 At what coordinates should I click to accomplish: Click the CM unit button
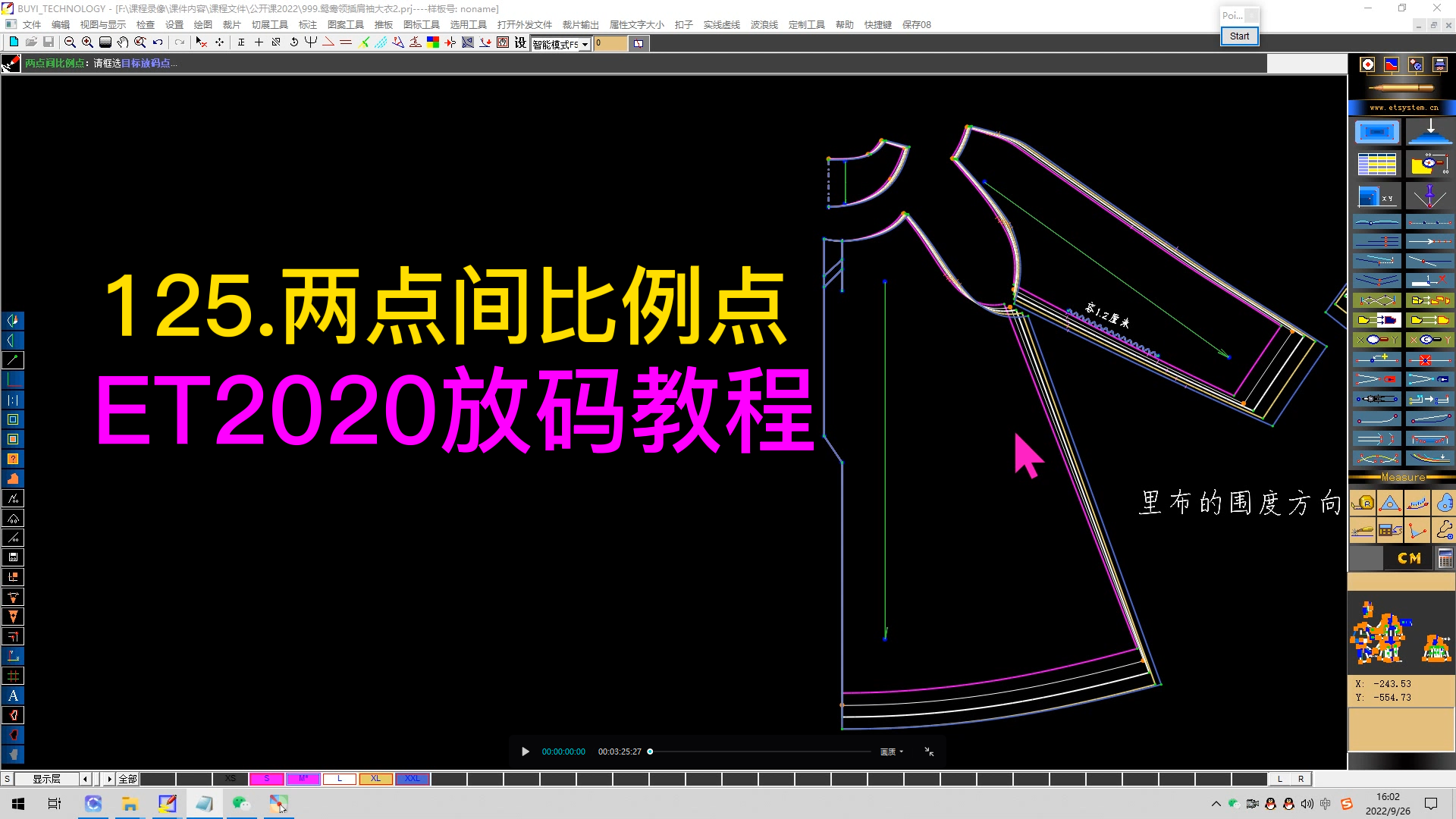point(1409,558)
